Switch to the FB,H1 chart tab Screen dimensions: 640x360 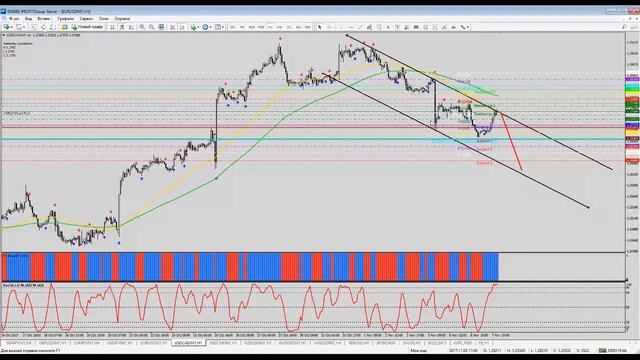coord(483,343)
